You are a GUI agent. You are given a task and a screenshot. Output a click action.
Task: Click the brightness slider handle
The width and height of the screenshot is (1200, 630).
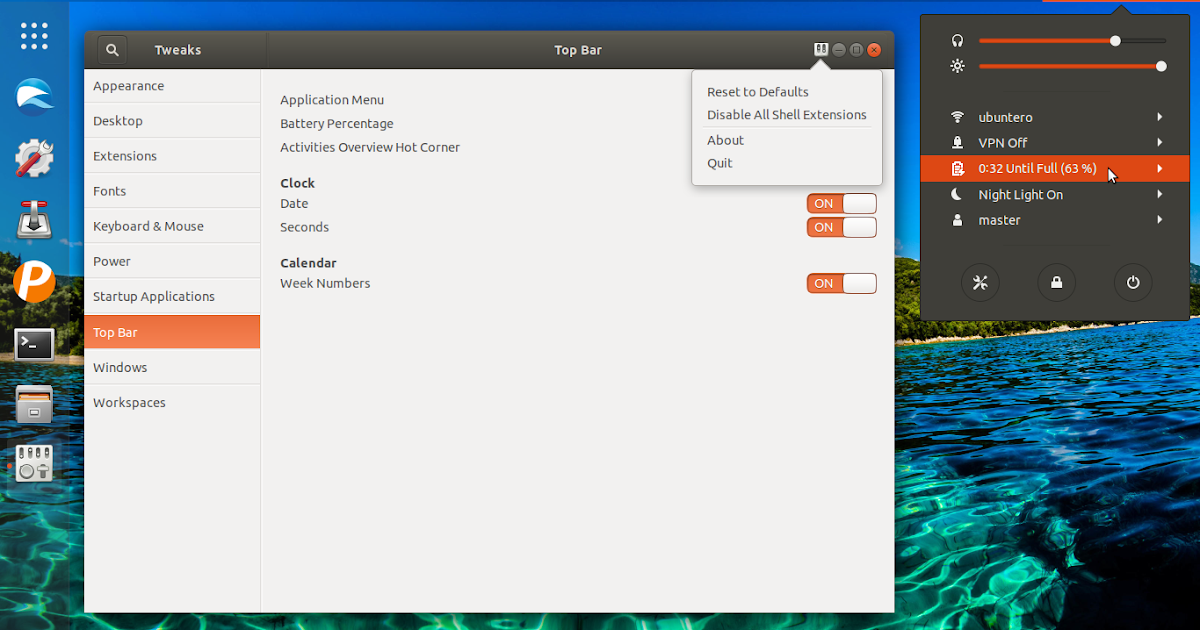(x=1161, y=67)
